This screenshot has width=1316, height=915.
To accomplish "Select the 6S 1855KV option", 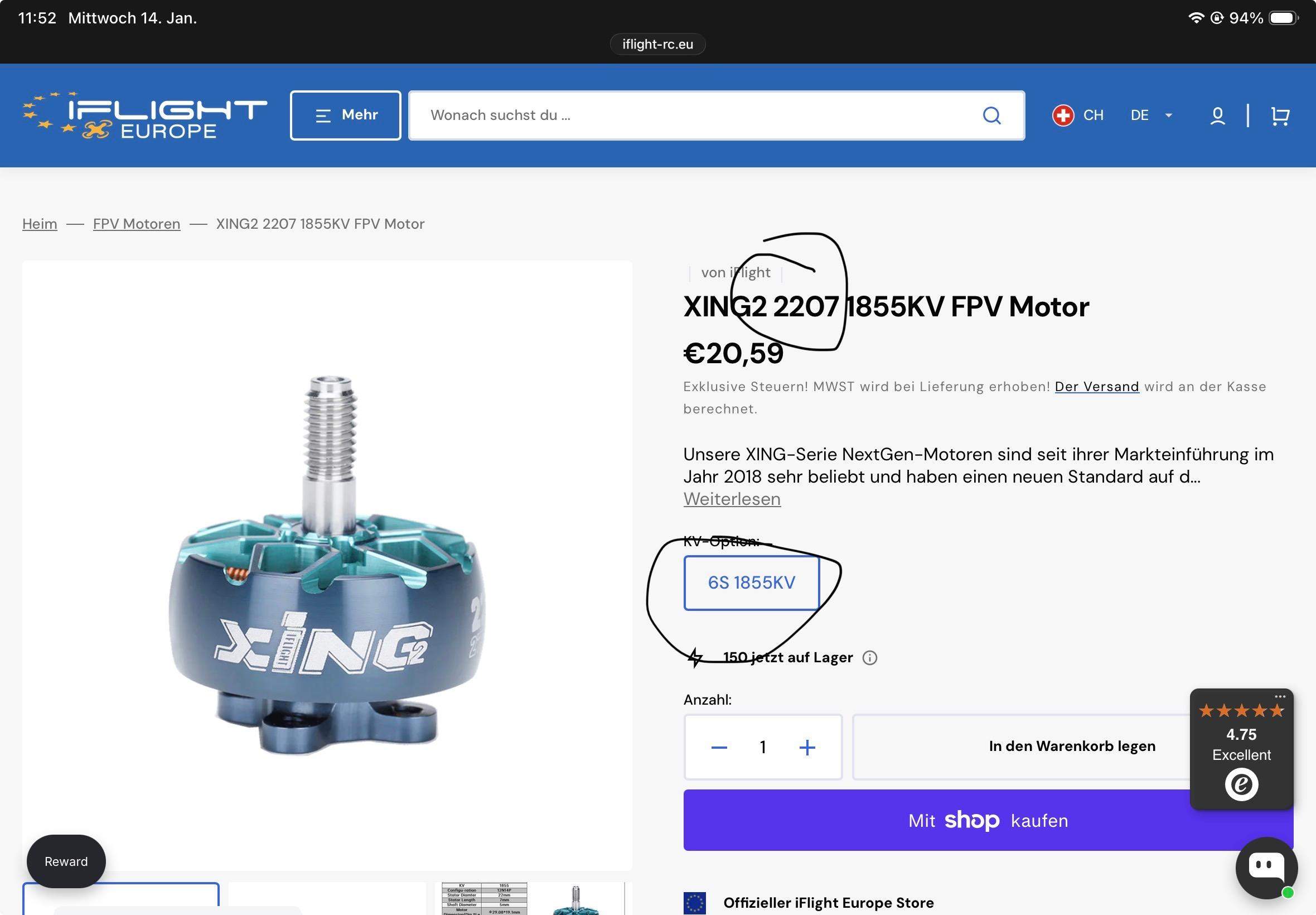I will click(751, 582).
